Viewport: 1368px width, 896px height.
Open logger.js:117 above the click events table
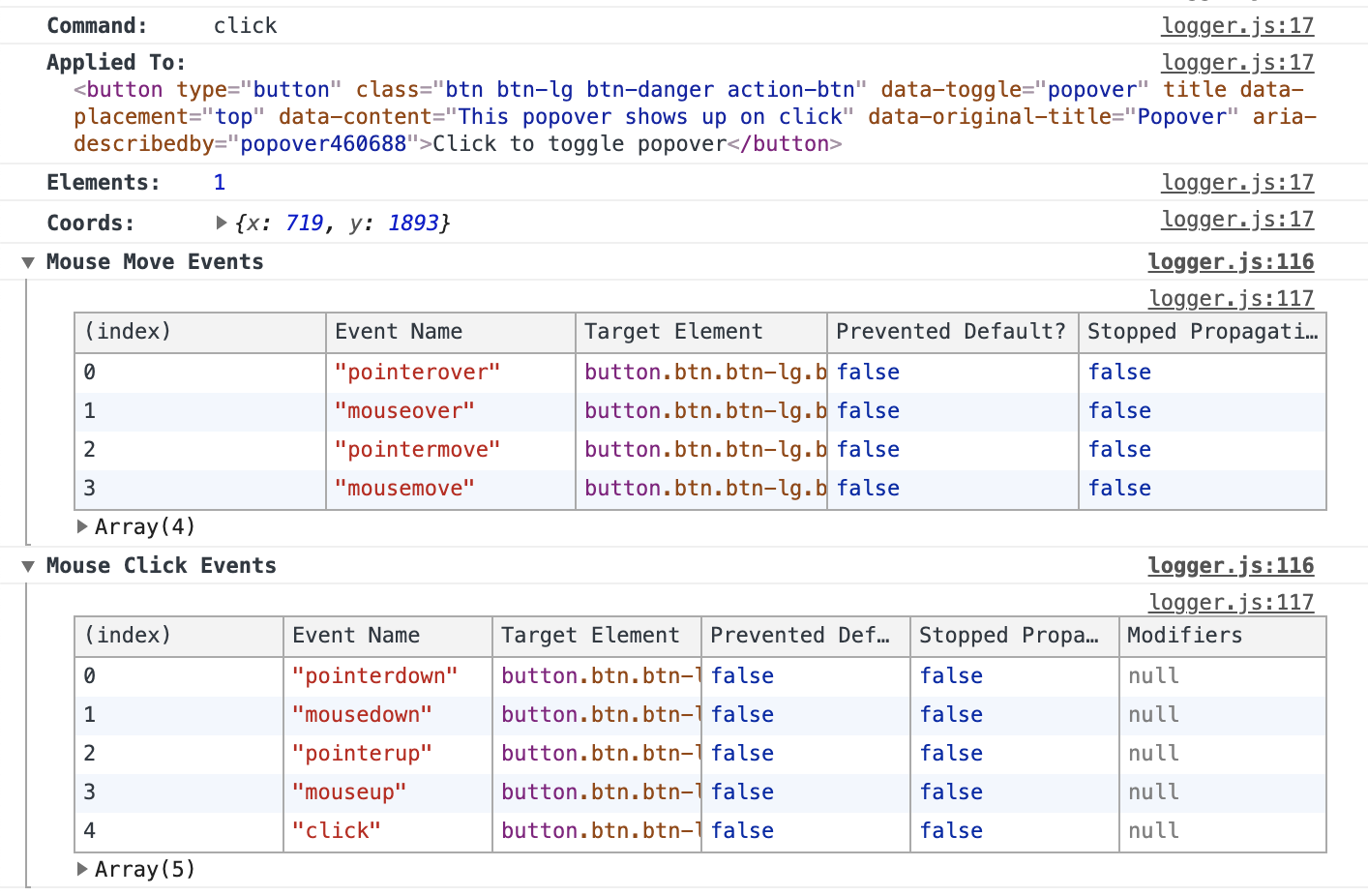(x=1231, y=602)
